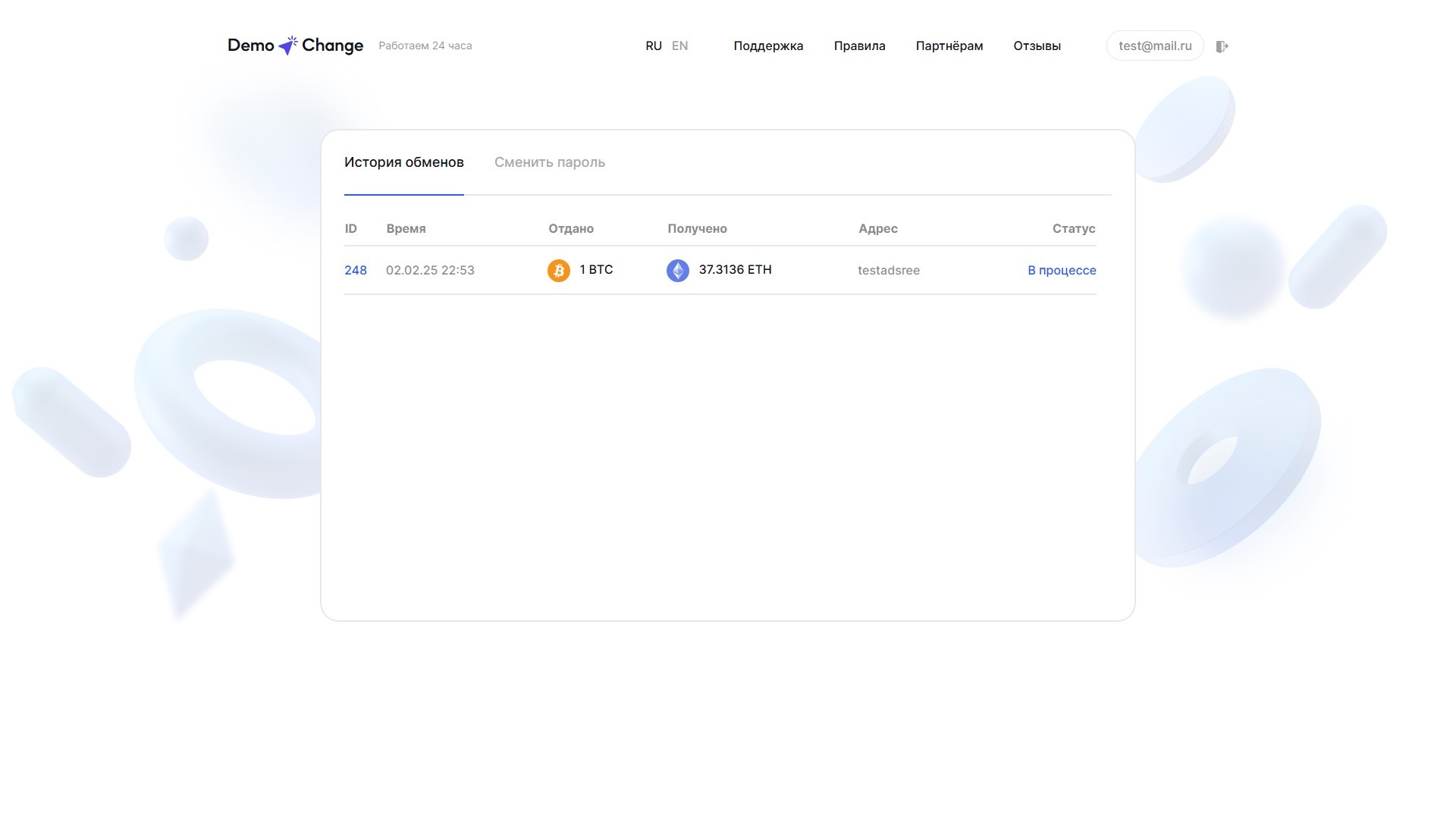Open the Партнёрам page
1456x819 pixels.
[x=949, y=46]
